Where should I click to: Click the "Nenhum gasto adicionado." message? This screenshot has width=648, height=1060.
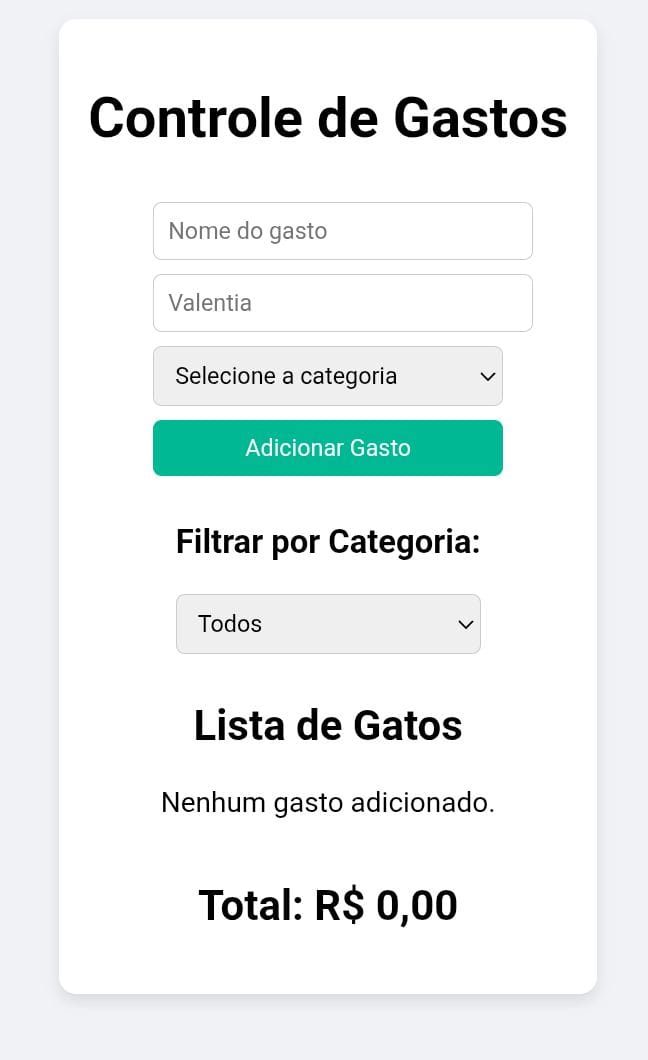coord(328,803)
